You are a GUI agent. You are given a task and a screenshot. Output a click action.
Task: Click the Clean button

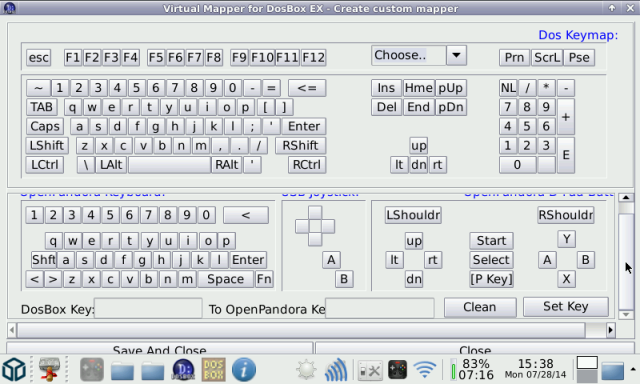(x=480, y=307)
